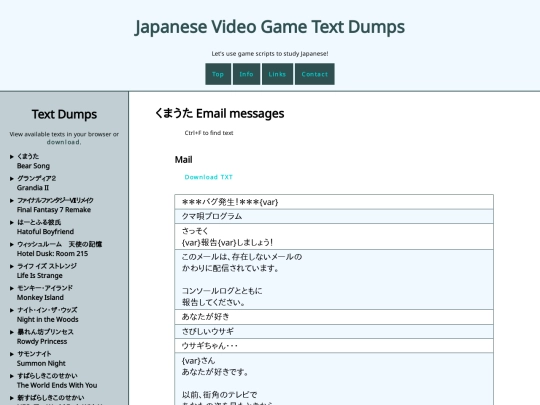
Task: Expand the Life Is Strange entry
Action: (12, 266)
